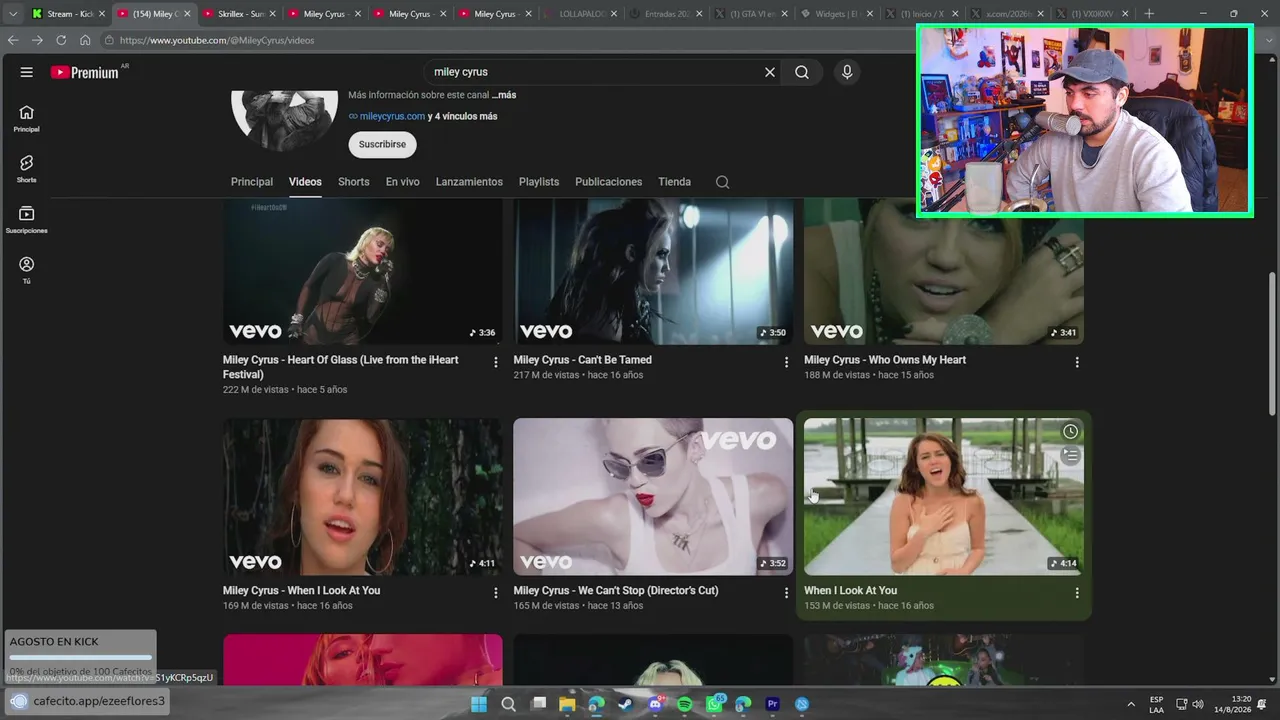Start voice search with the microphone icon

[x=847, y=72]
